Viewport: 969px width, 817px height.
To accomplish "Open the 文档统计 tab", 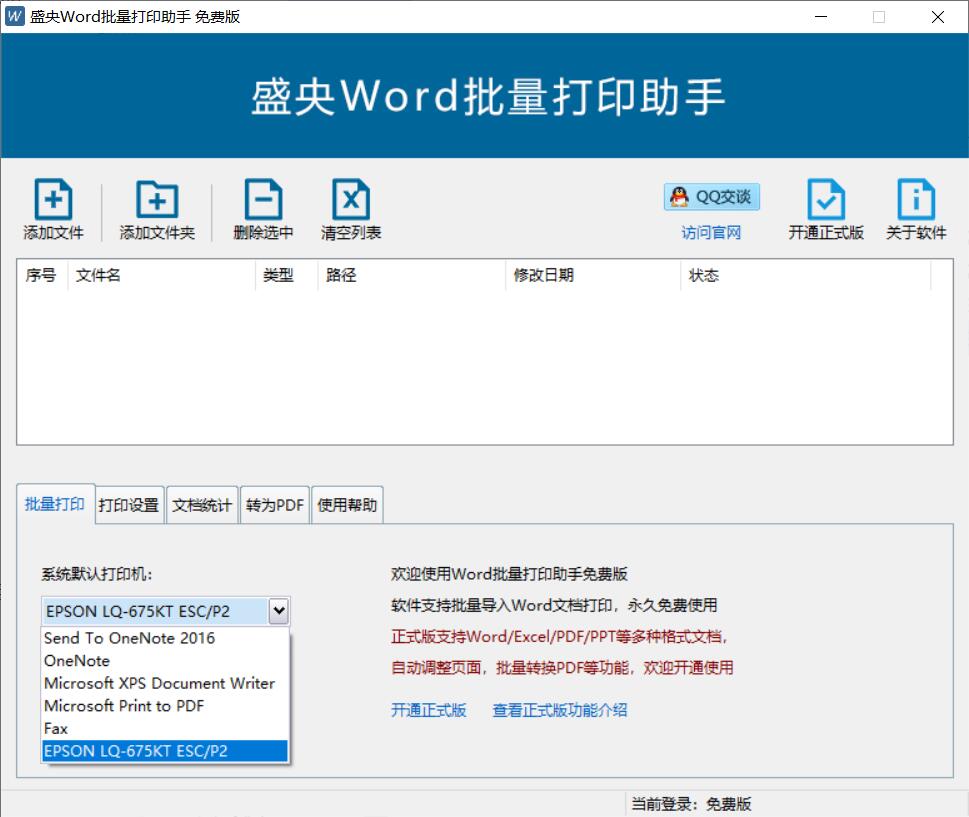I will pos(202,506).
